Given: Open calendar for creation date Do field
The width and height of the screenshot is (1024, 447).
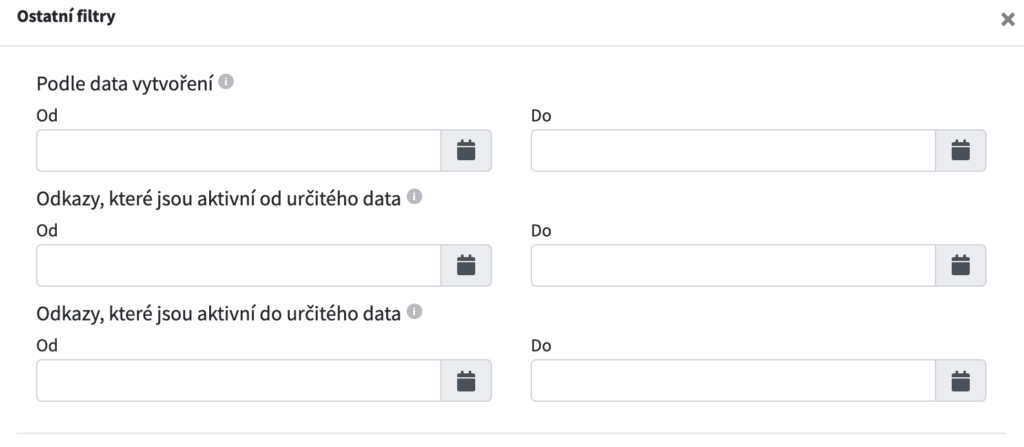Looking at the screenshot, I should click(961, 150).
